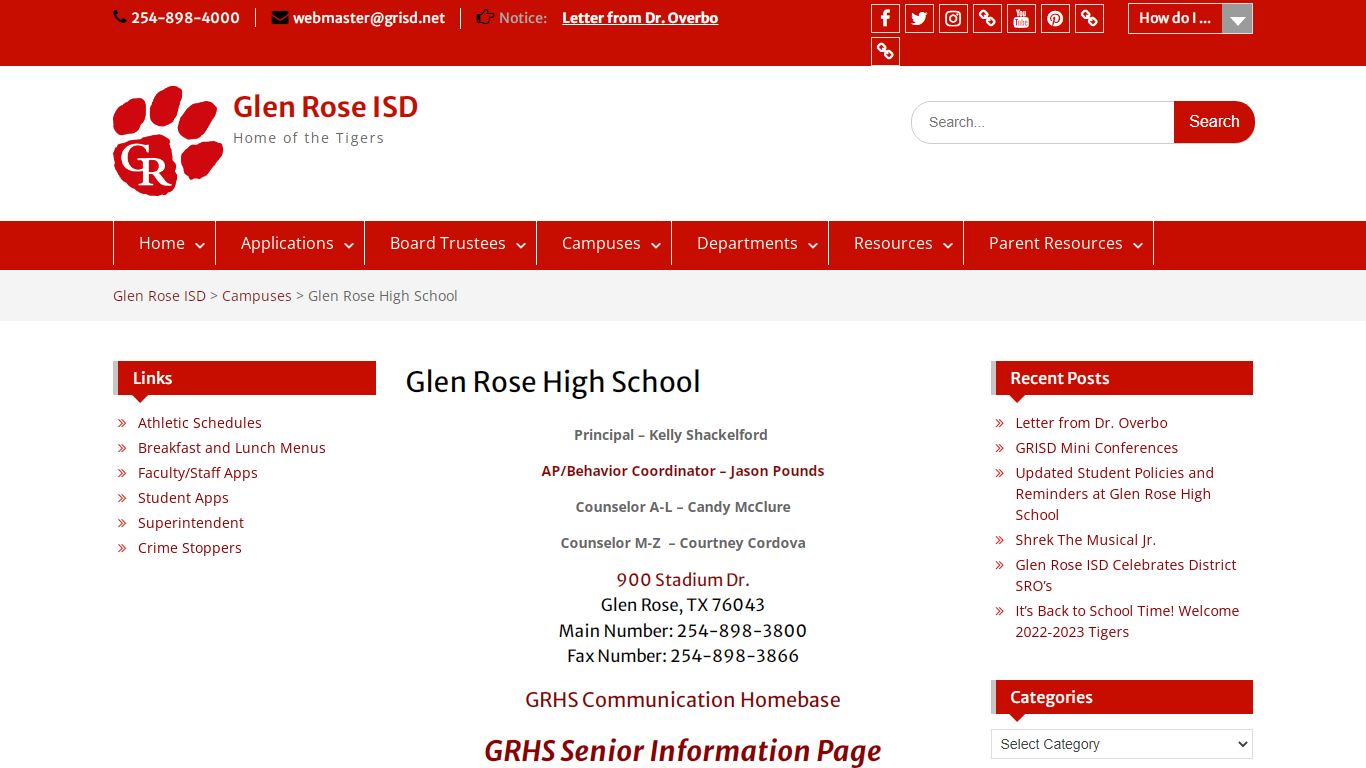
Task: Expand the Home menu chevron
Action: [200, 246]
